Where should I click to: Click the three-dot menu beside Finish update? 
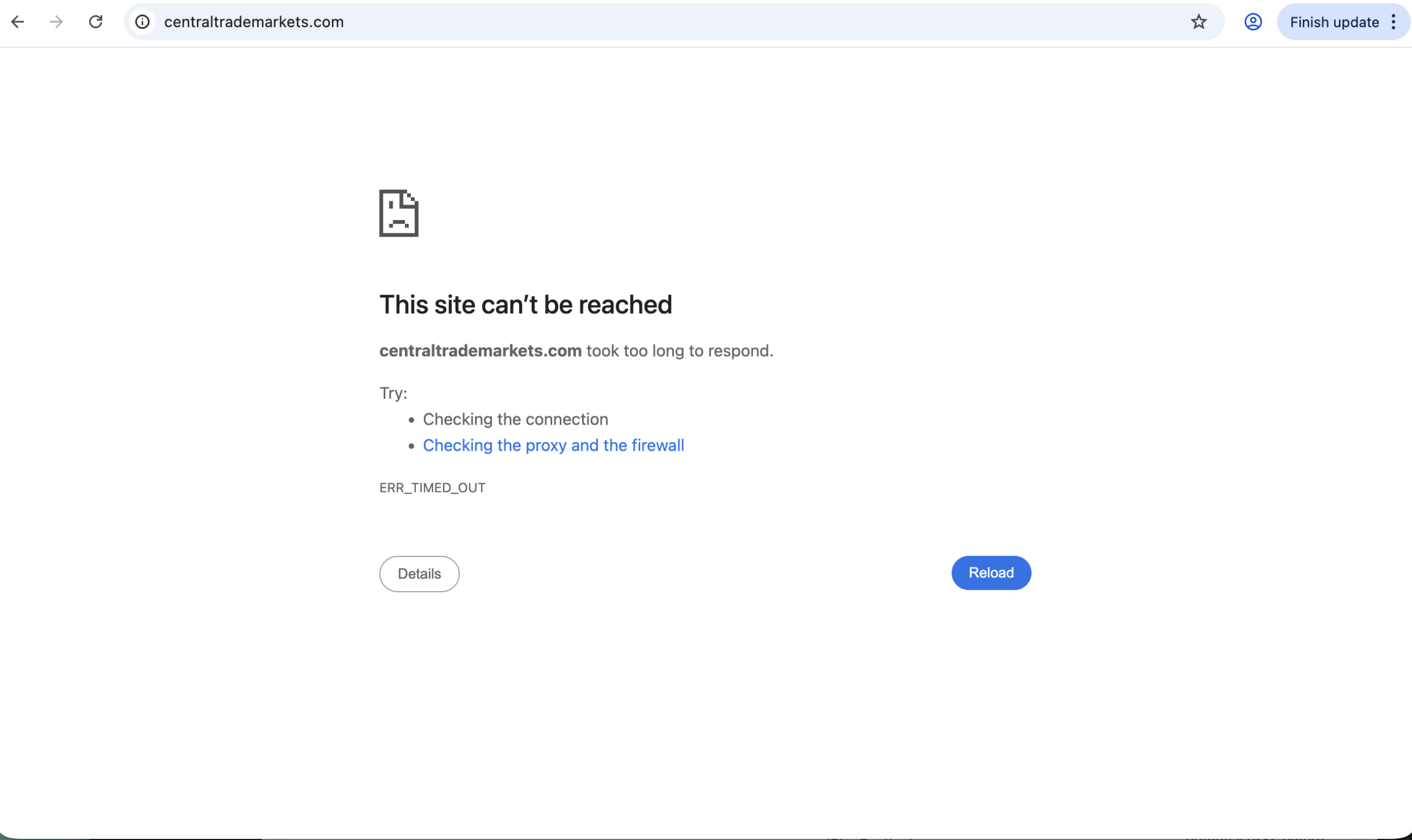1393,22
